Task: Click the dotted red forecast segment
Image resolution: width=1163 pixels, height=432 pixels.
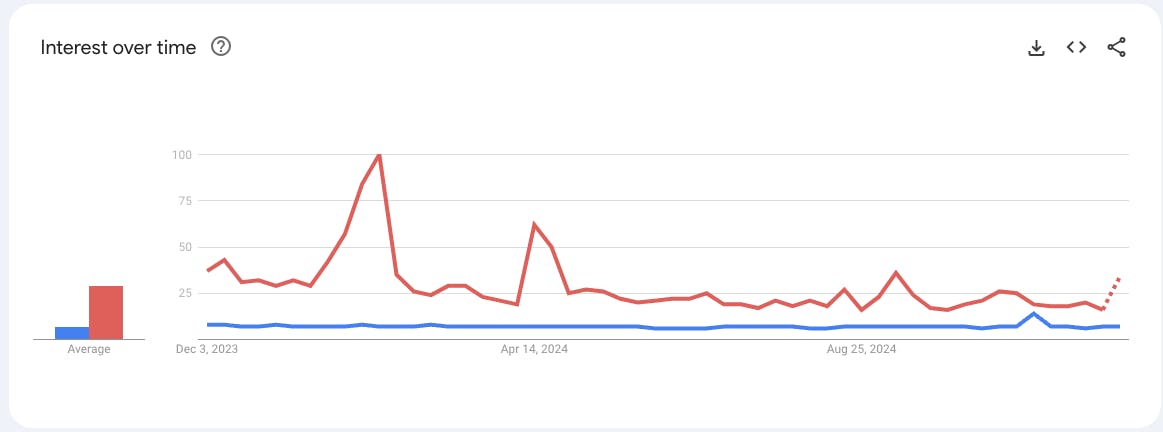Action: [x=1111, y=293]
